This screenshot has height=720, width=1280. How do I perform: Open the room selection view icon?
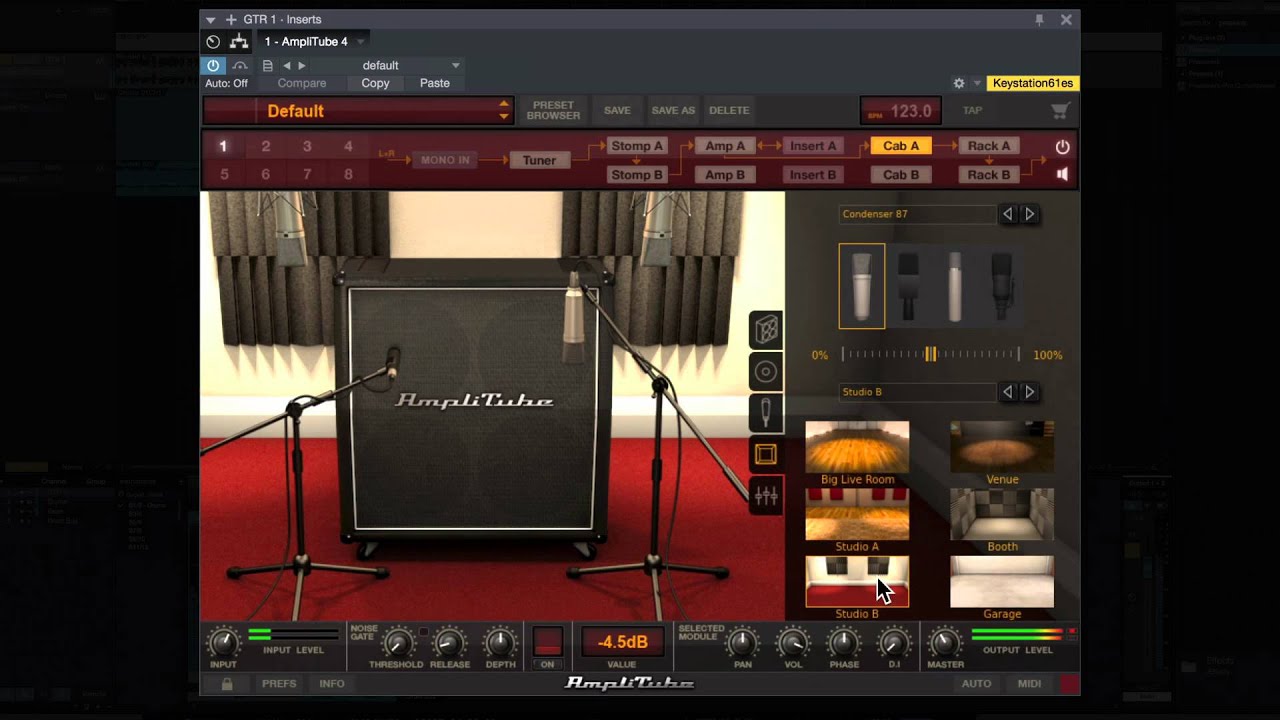coord(766,455)
